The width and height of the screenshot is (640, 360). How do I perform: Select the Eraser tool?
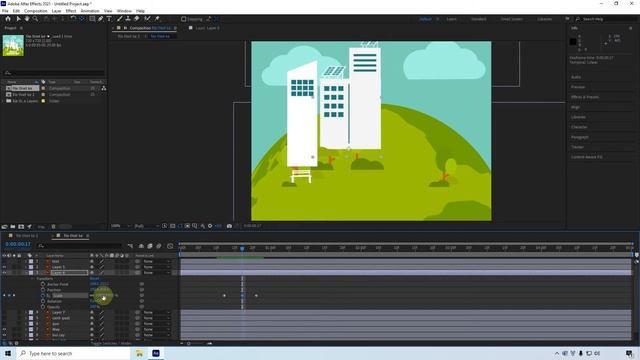pyautogui.click(x=137, y=19)
